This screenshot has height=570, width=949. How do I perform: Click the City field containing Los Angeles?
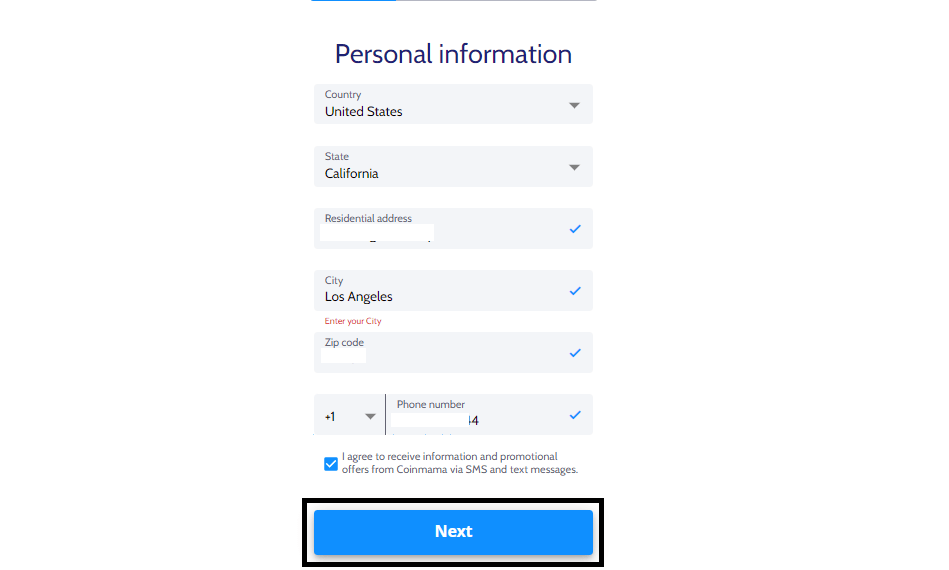click(x=453, y=290)
